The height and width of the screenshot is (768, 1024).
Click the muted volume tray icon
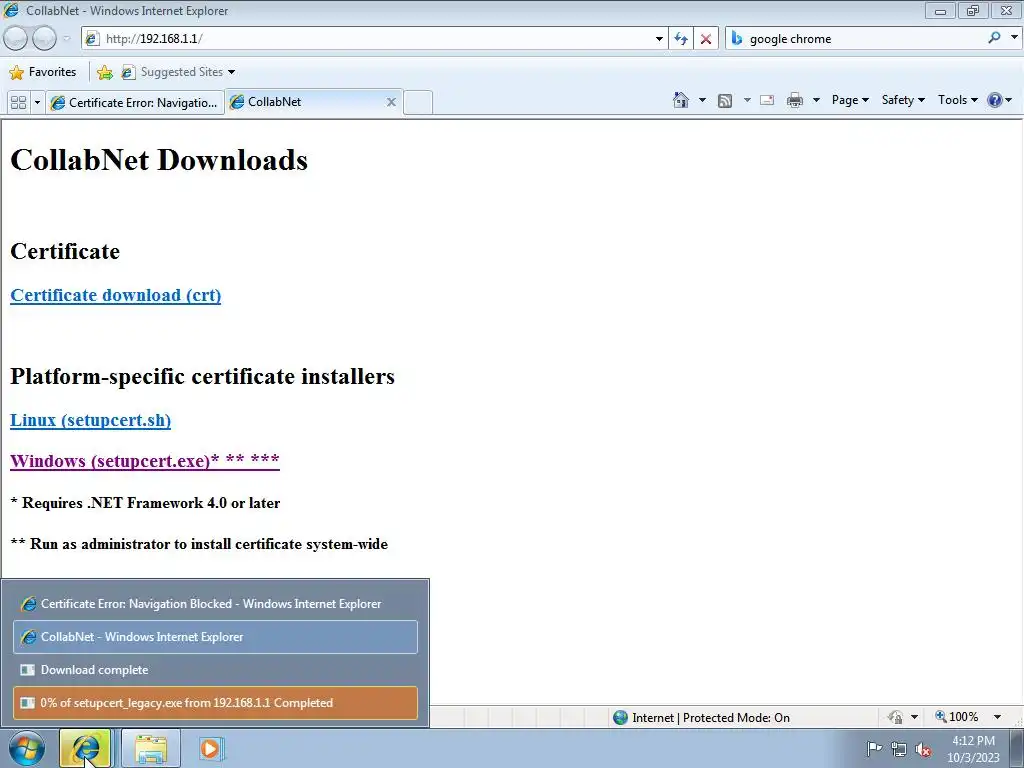[923, 750]
